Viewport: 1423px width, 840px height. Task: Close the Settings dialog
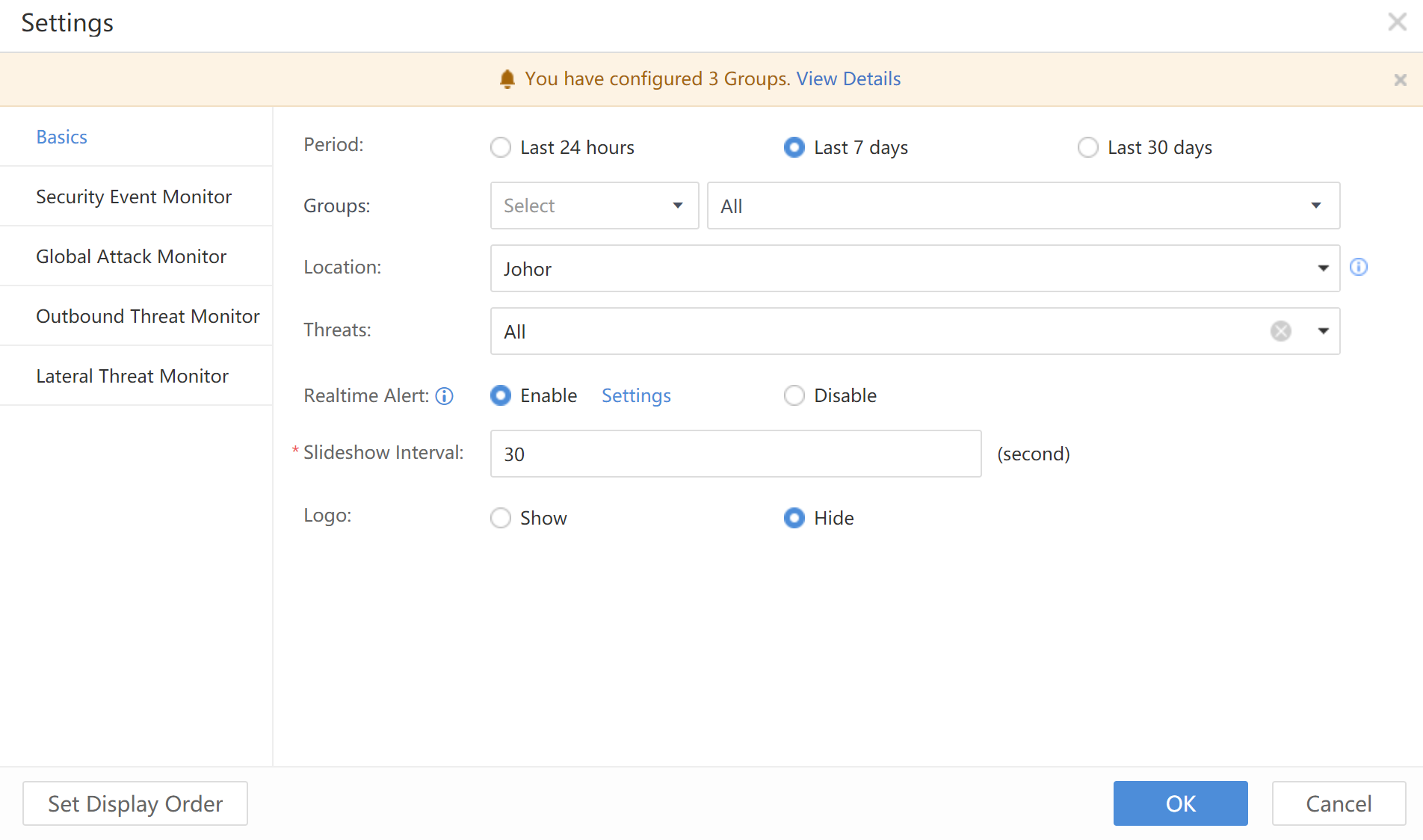[x=1397, y=22]
